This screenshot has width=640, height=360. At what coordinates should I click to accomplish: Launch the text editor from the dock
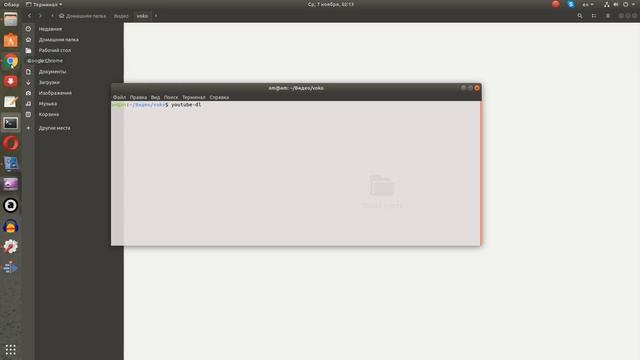coord(11,102)
